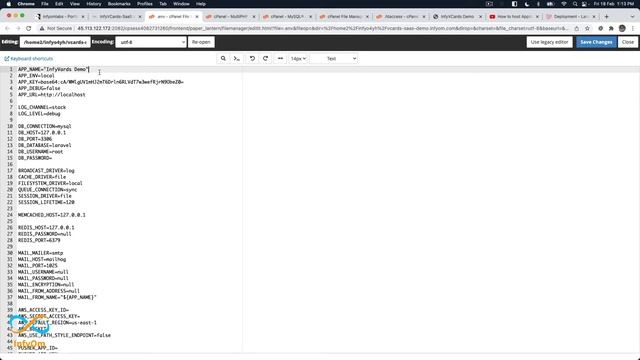Open the Window menu
Viewport: 640px width, 360px height.
pyautogui.click(x=181, y=4)
